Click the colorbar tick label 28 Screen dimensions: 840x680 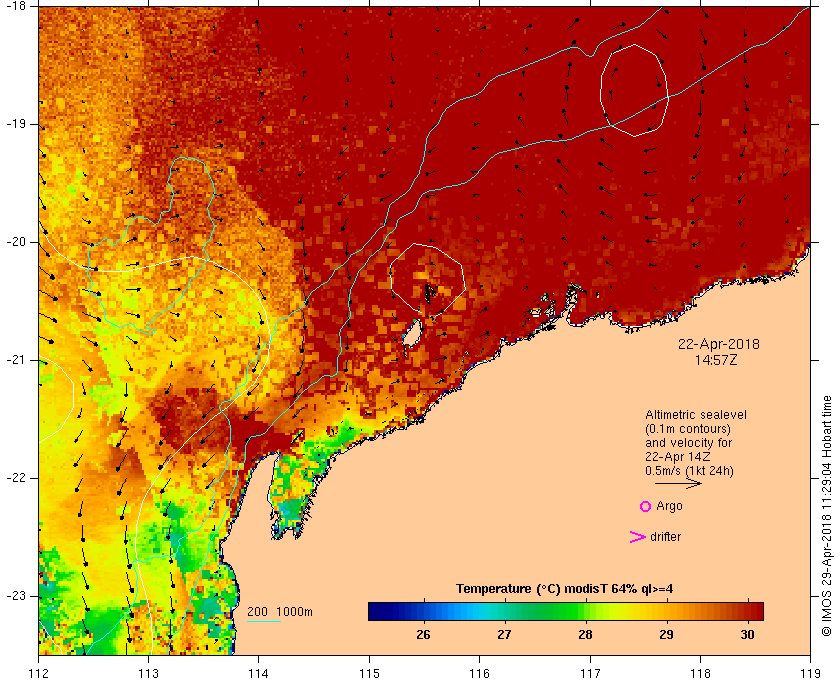(x=586, y=635)
